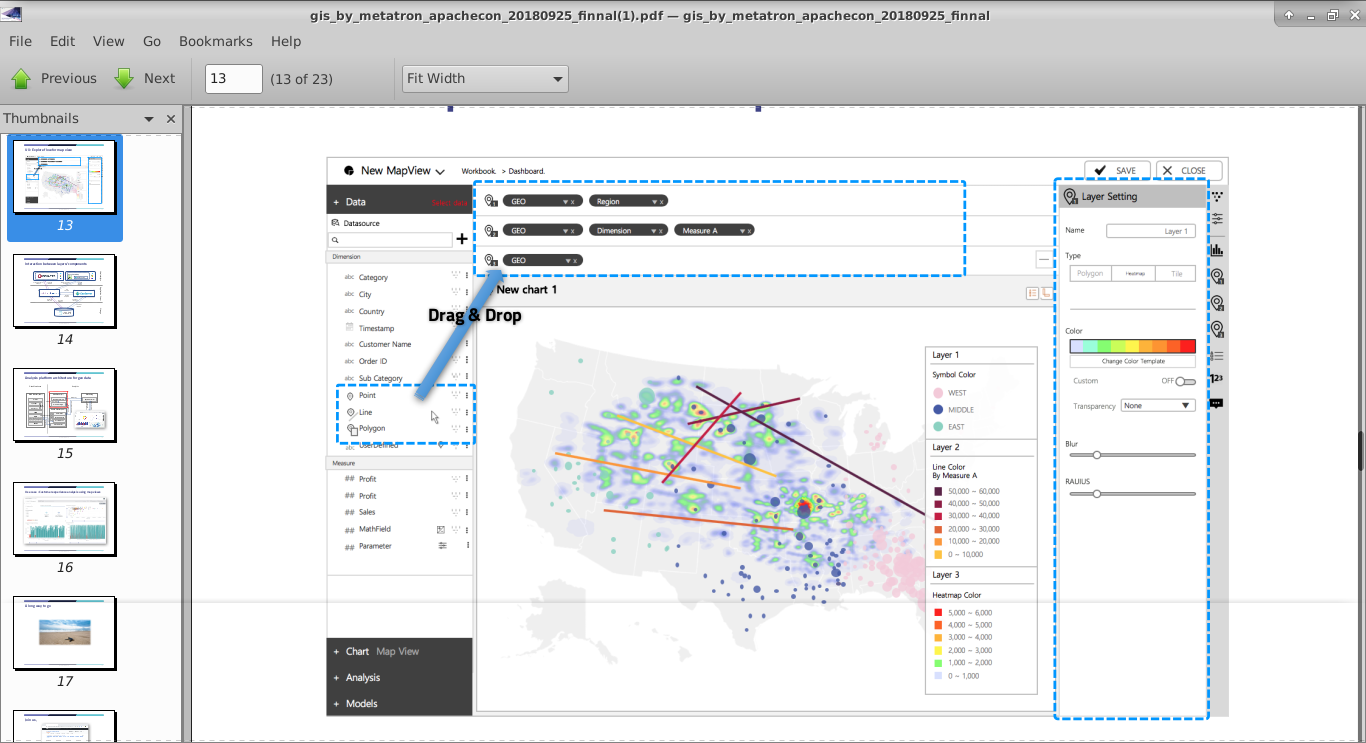Adjust the Blur slider handle
Screen dimensions: 1366x743
(1096, 454)
